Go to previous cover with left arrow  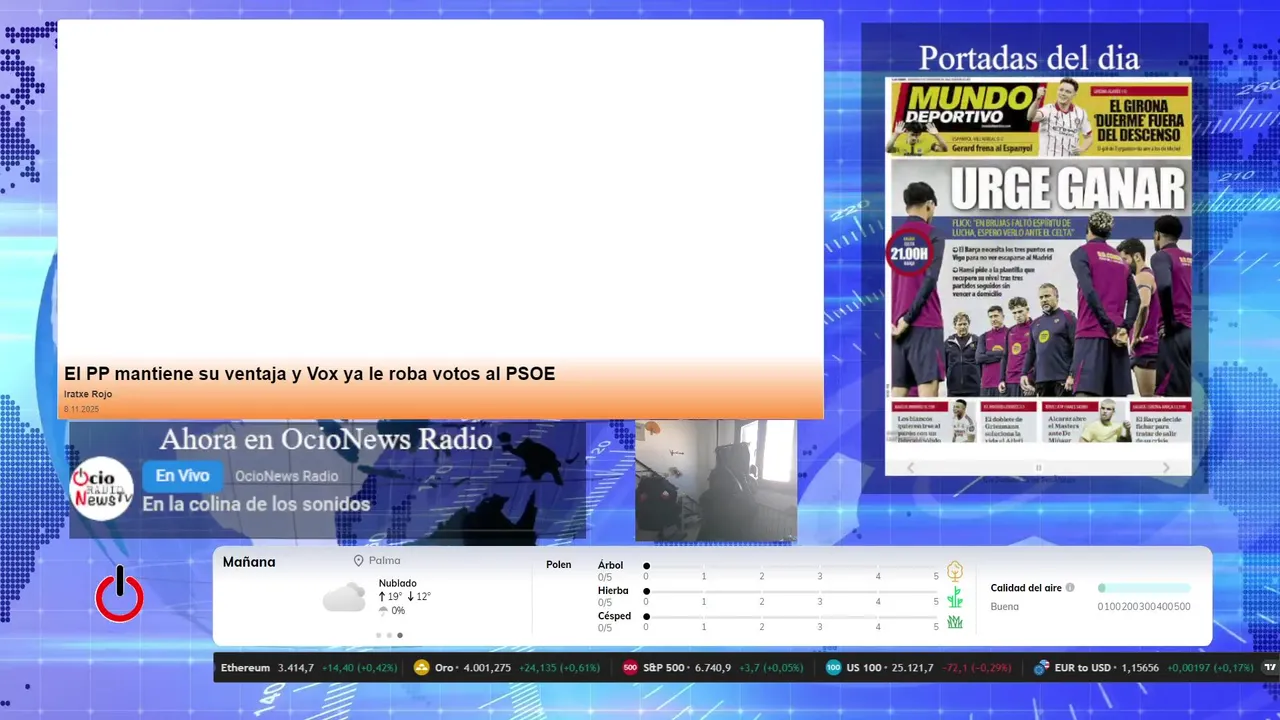[910, 467]
